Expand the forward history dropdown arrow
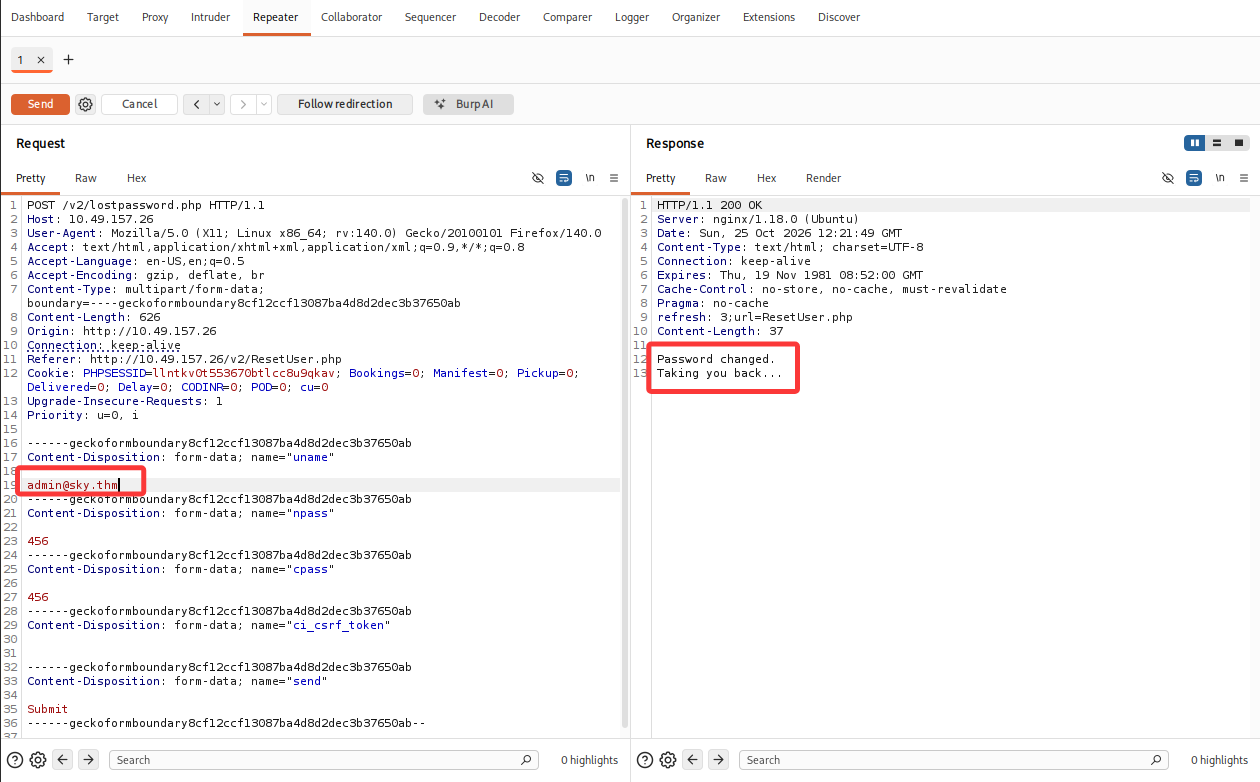The width and height of the screenshot is (1260, 782). (264, 104)
